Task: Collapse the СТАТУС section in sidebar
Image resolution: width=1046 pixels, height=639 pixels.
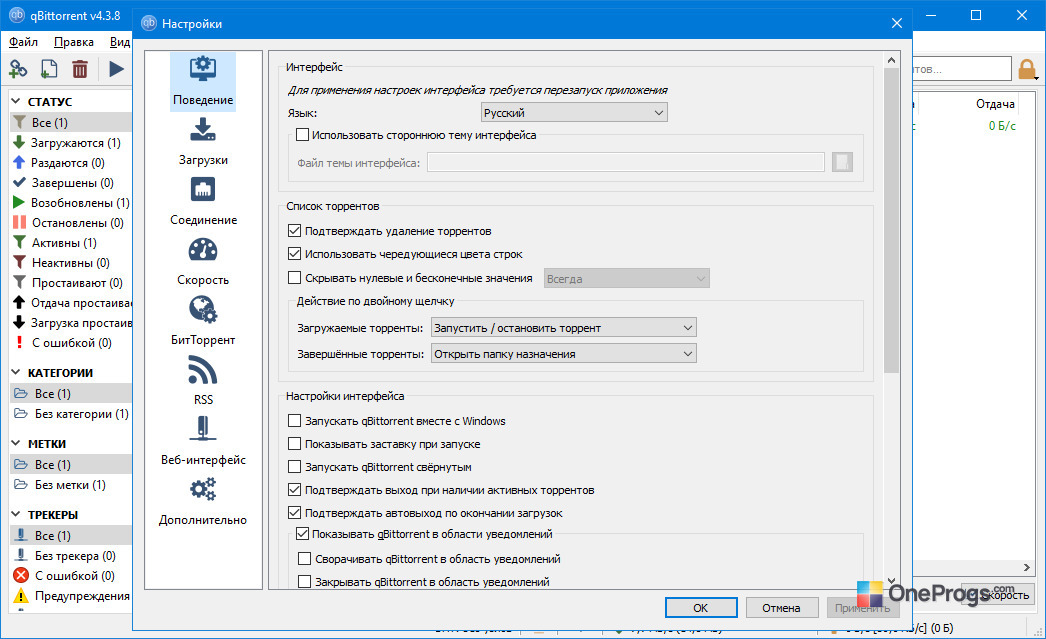Action: 16,101
